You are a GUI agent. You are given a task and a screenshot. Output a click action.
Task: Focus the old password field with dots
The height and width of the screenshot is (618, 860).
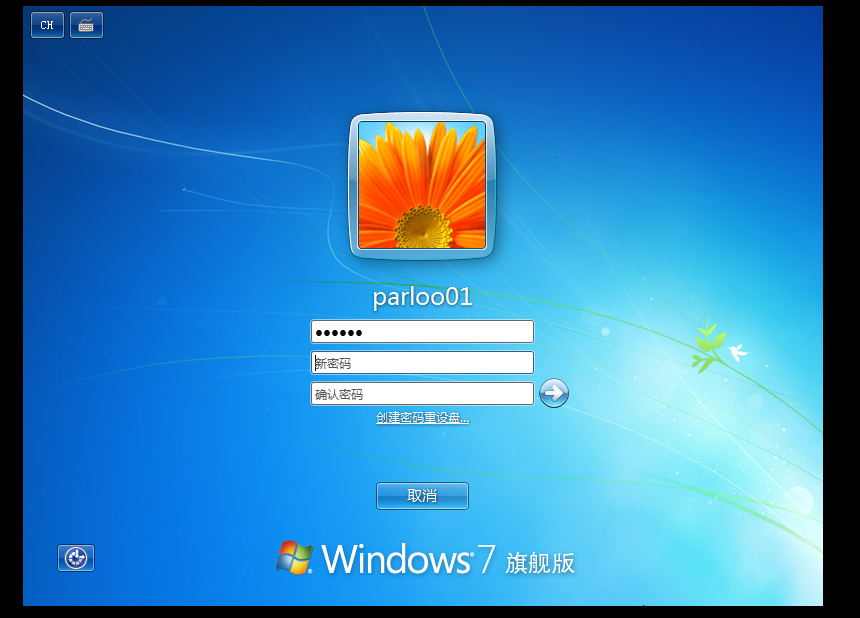(x=422, y=332)
